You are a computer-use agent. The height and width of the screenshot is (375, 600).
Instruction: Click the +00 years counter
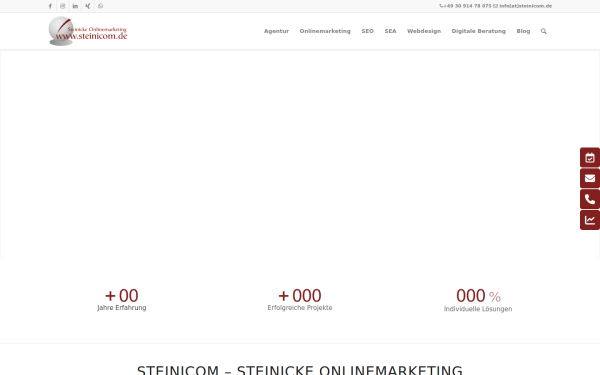coord(122,295)
